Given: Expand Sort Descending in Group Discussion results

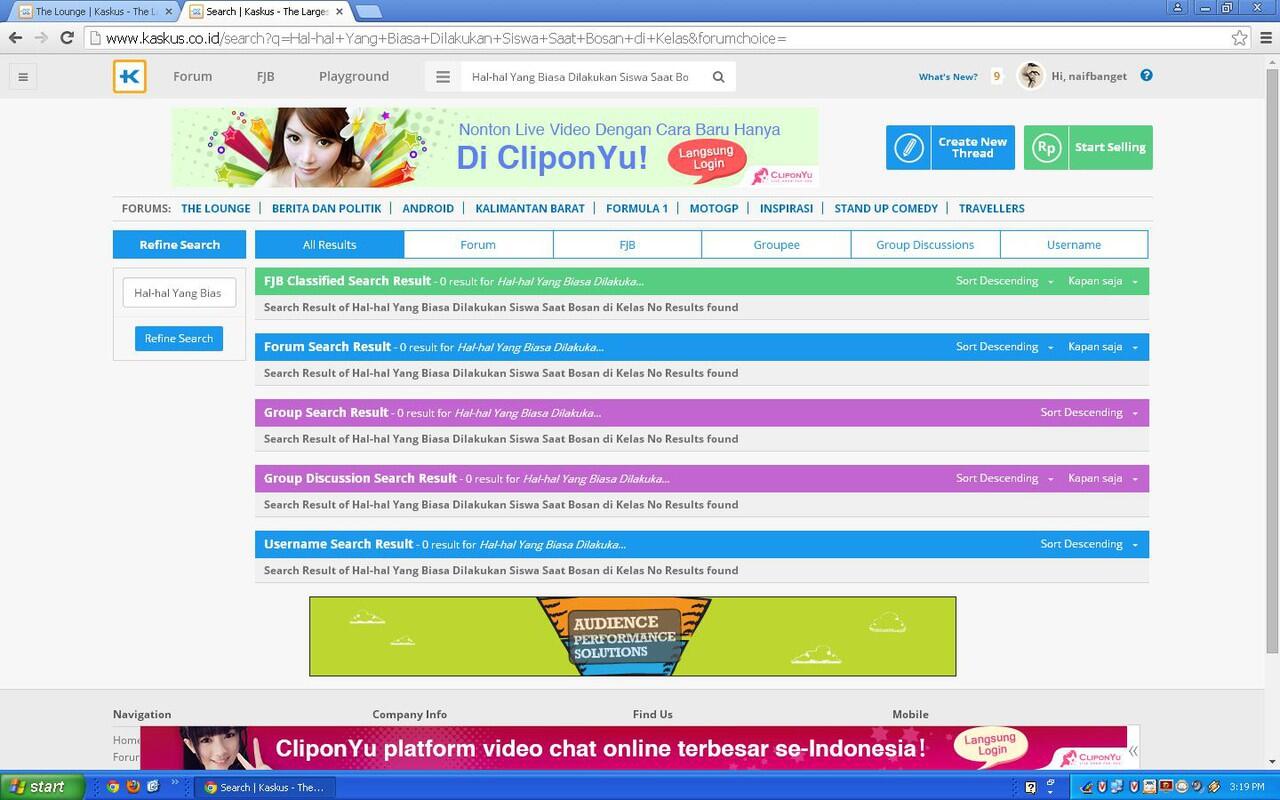Looking at the screenshot, I should point(1004,479).
